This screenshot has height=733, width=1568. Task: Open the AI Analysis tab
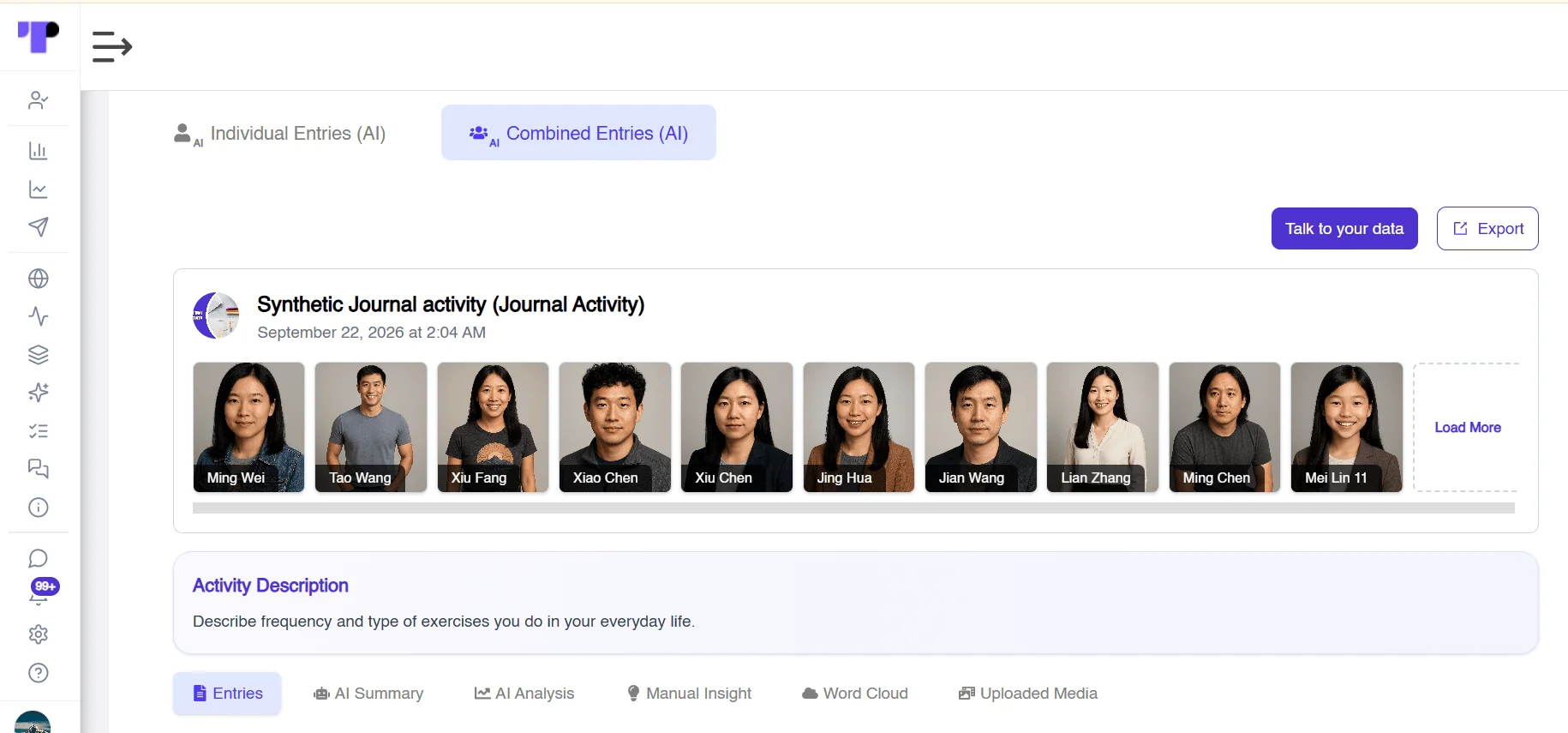pos(524,694)
